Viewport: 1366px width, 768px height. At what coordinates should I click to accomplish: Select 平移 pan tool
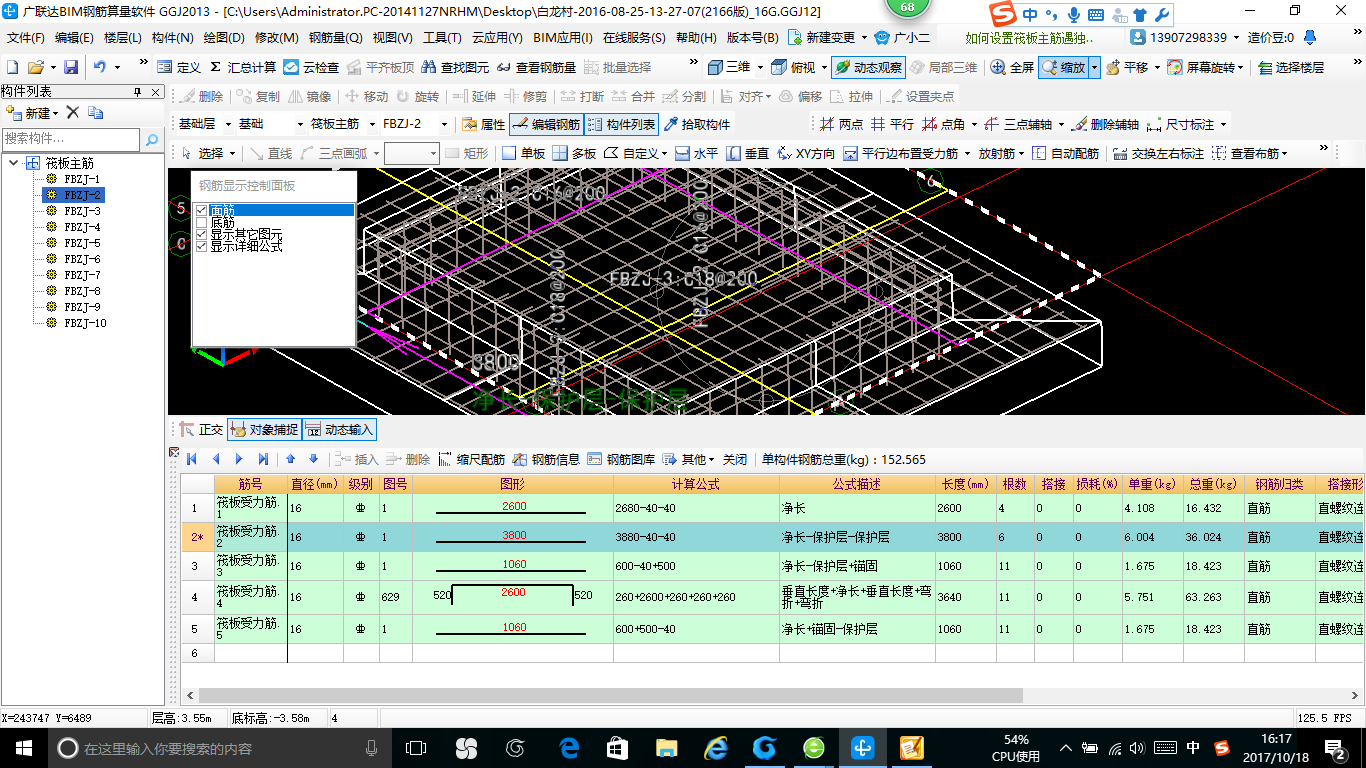point(1128,67)
